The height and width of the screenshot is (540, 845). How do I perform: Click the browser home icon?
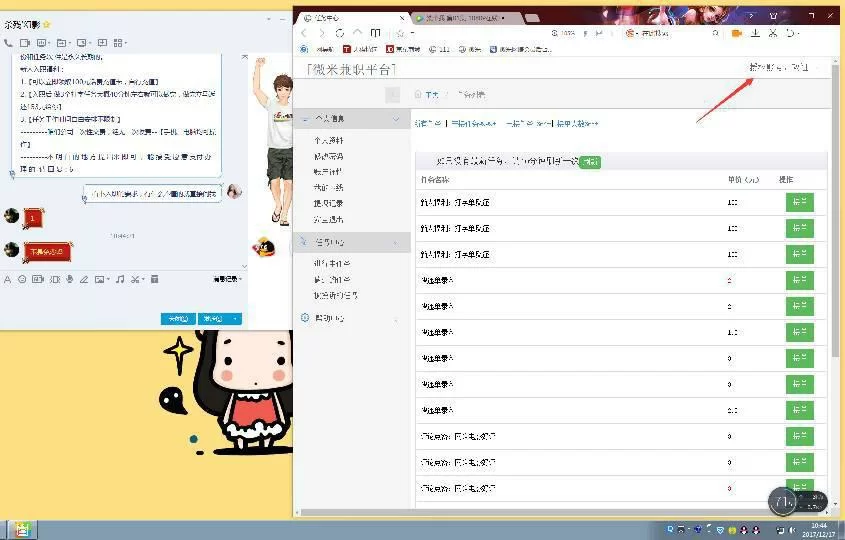[357, 33]
